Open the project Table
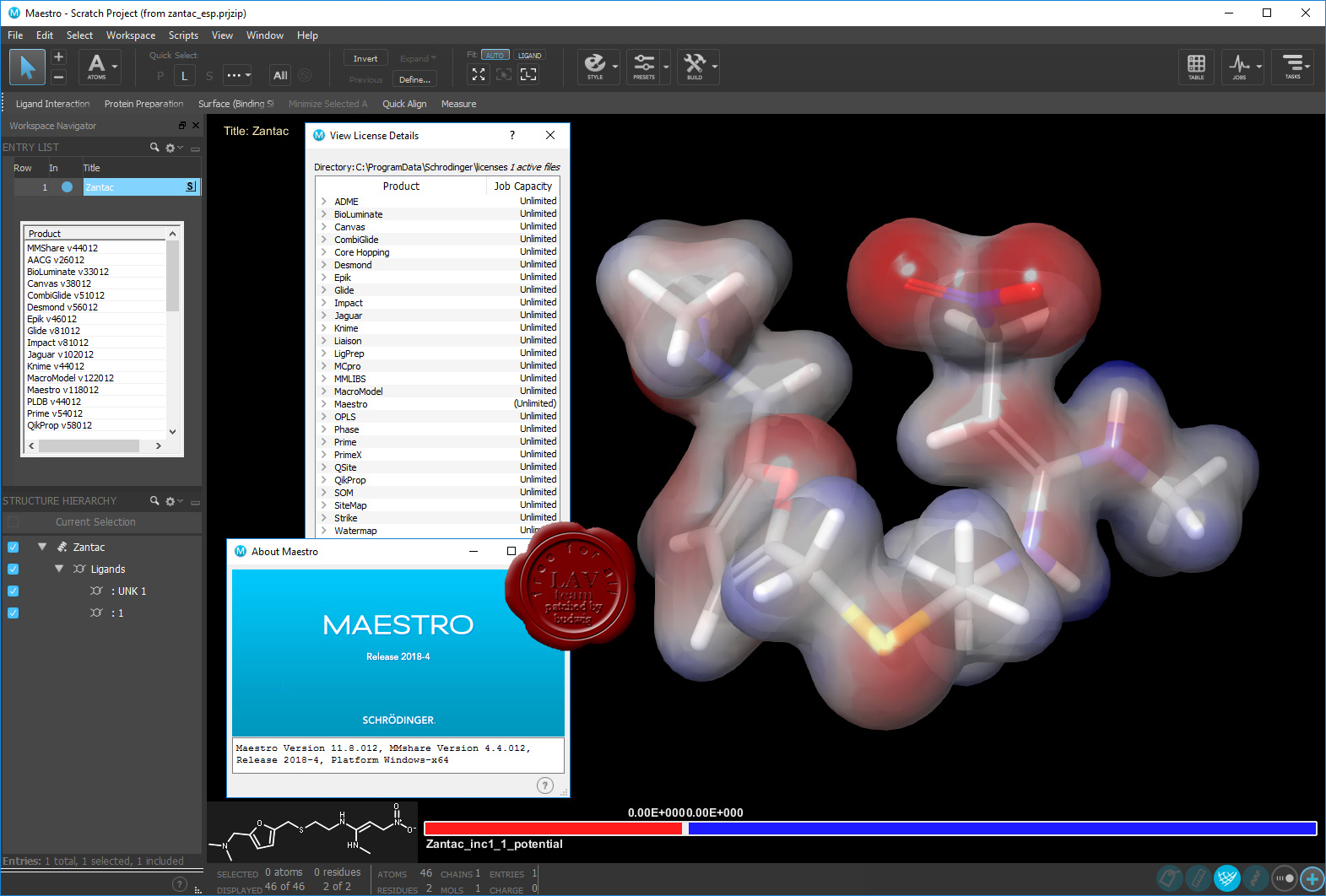Image resolution: width=1326 pixels, height=896 pixels. point(1196,67)
